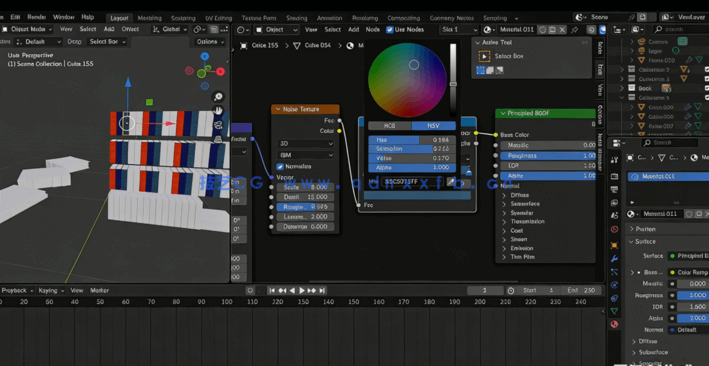This screenshot has height=366, width=709.
Task: Open the Render menu in the top bar
Action: coord(37,17)
